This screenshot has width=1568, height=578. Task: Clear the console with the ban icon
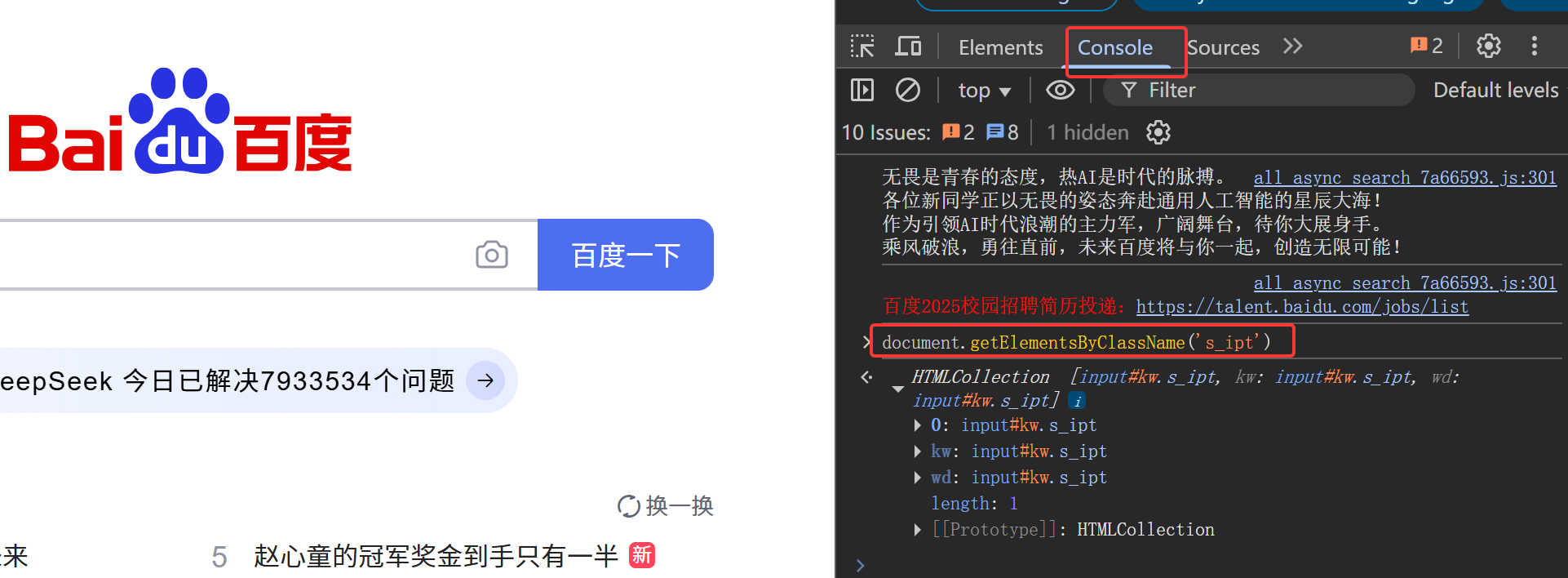(x=908, y=90)
